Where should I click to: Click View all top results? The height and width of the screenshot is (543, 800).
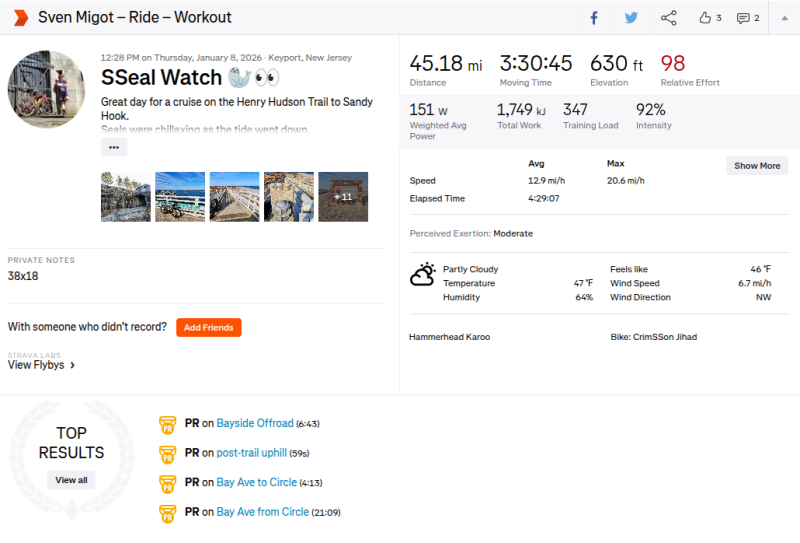click(71, 480)
